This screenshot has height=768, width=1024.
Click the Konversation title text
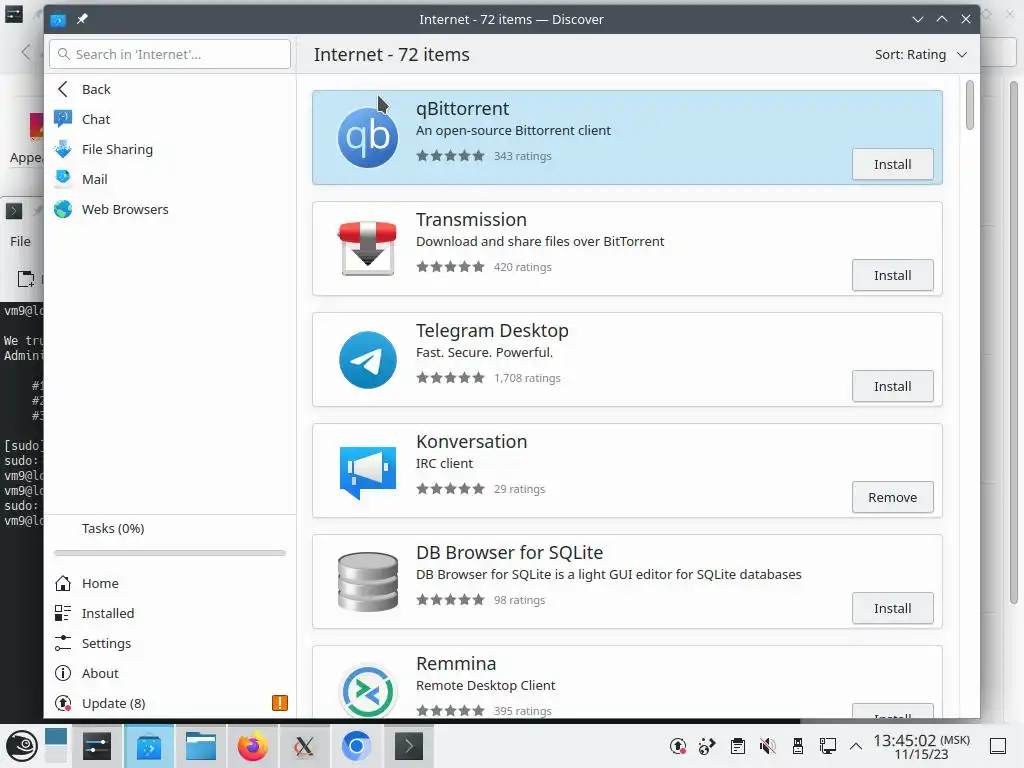pos(472,442)
